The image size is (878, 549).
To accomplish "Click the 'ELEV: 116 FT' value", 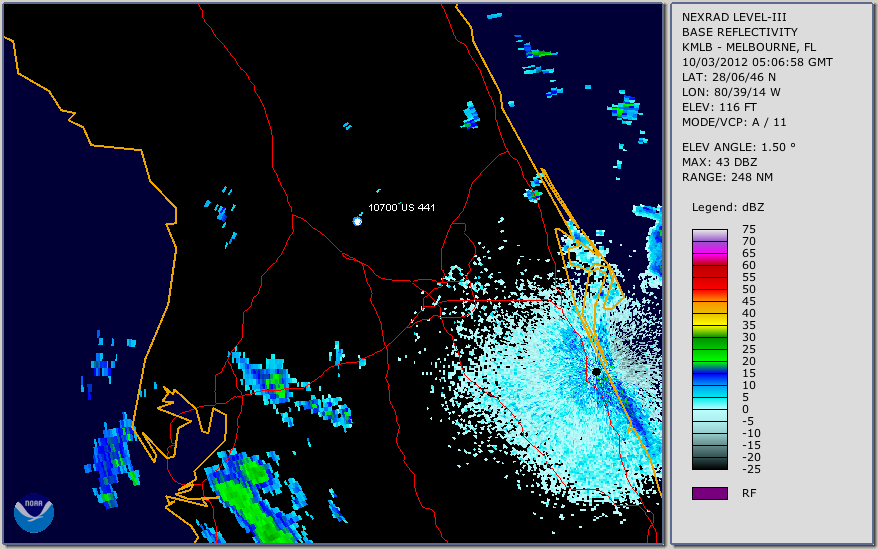I will pos(719,107).
